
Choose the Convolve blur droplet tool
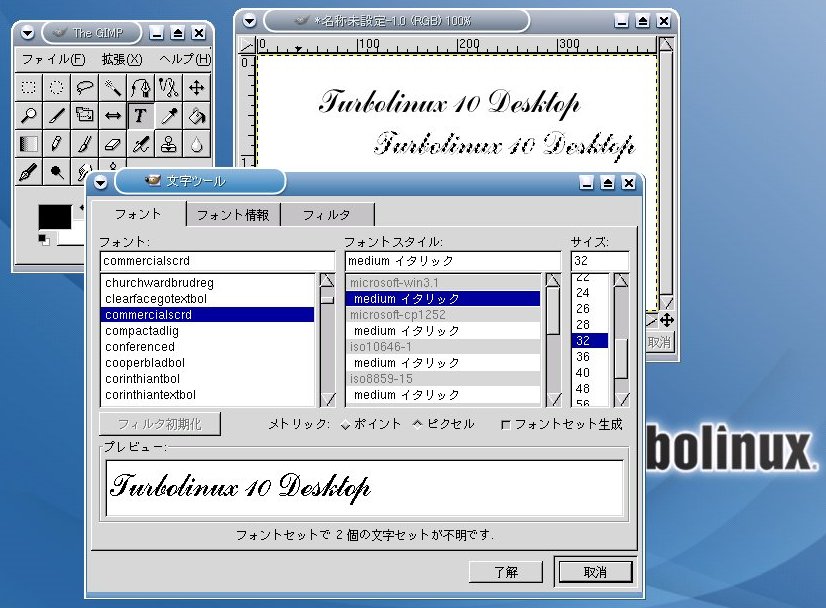196,143
